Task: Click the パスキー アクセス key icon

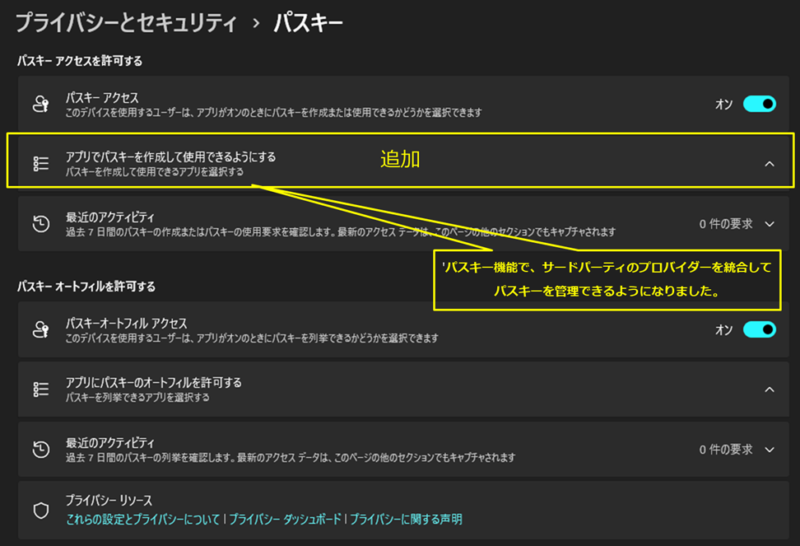Action: [x=41, y=104]
